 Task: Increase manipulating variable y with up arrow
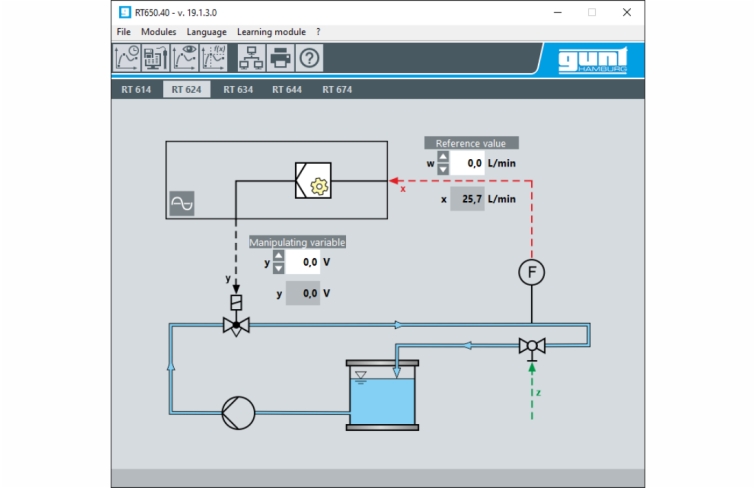(x=279, y=256)
